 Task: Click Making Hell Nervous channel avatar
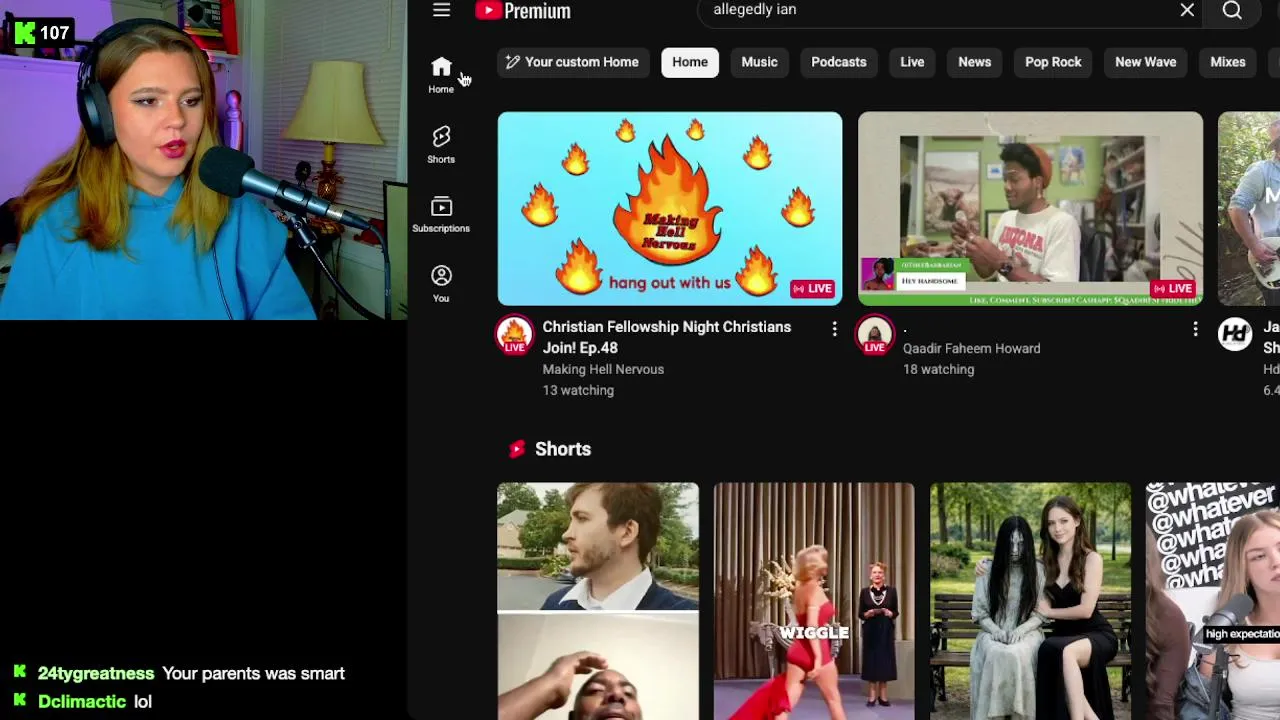[515, 335]
